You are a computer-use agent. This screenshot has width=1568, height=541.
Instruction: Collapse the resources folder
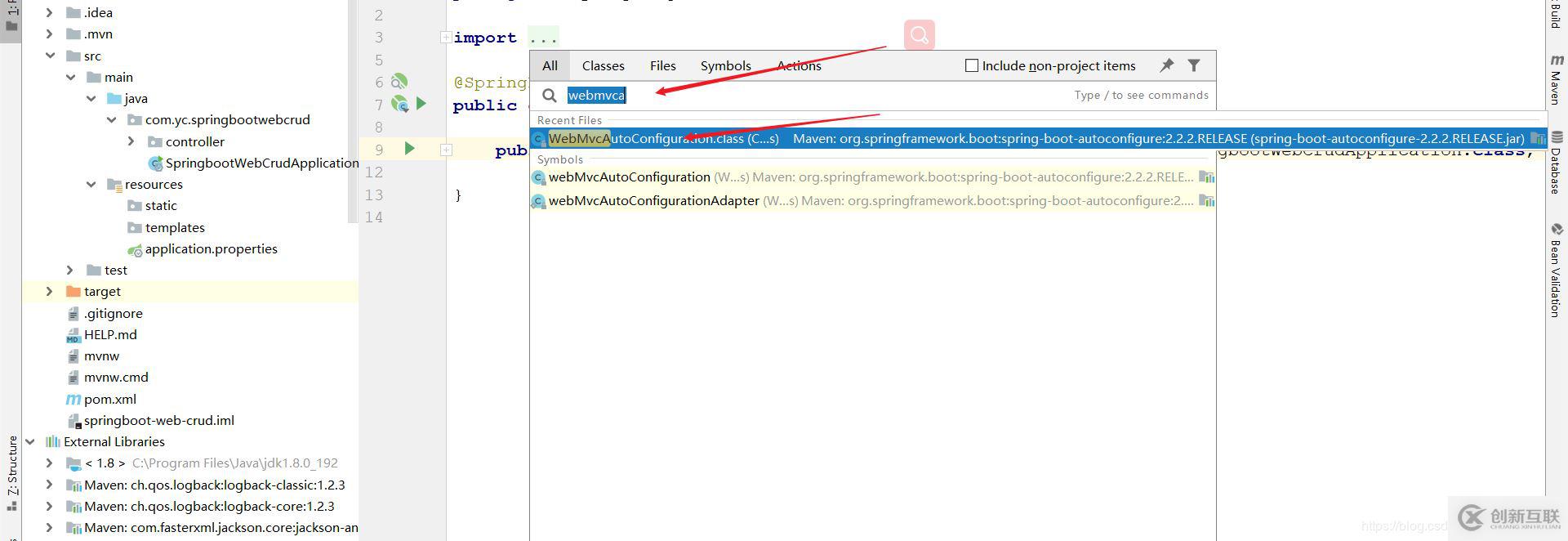click(91, 184)
